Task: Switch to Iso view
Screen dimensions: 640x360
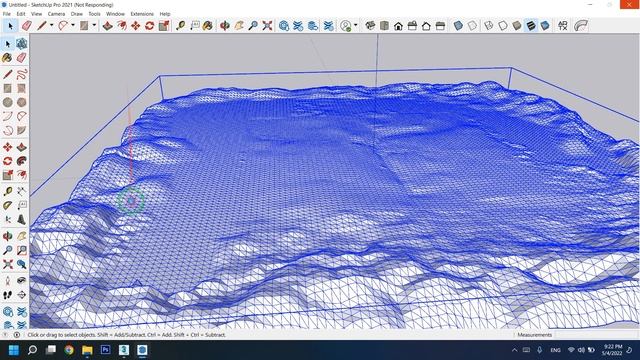Action: [370, 26]
